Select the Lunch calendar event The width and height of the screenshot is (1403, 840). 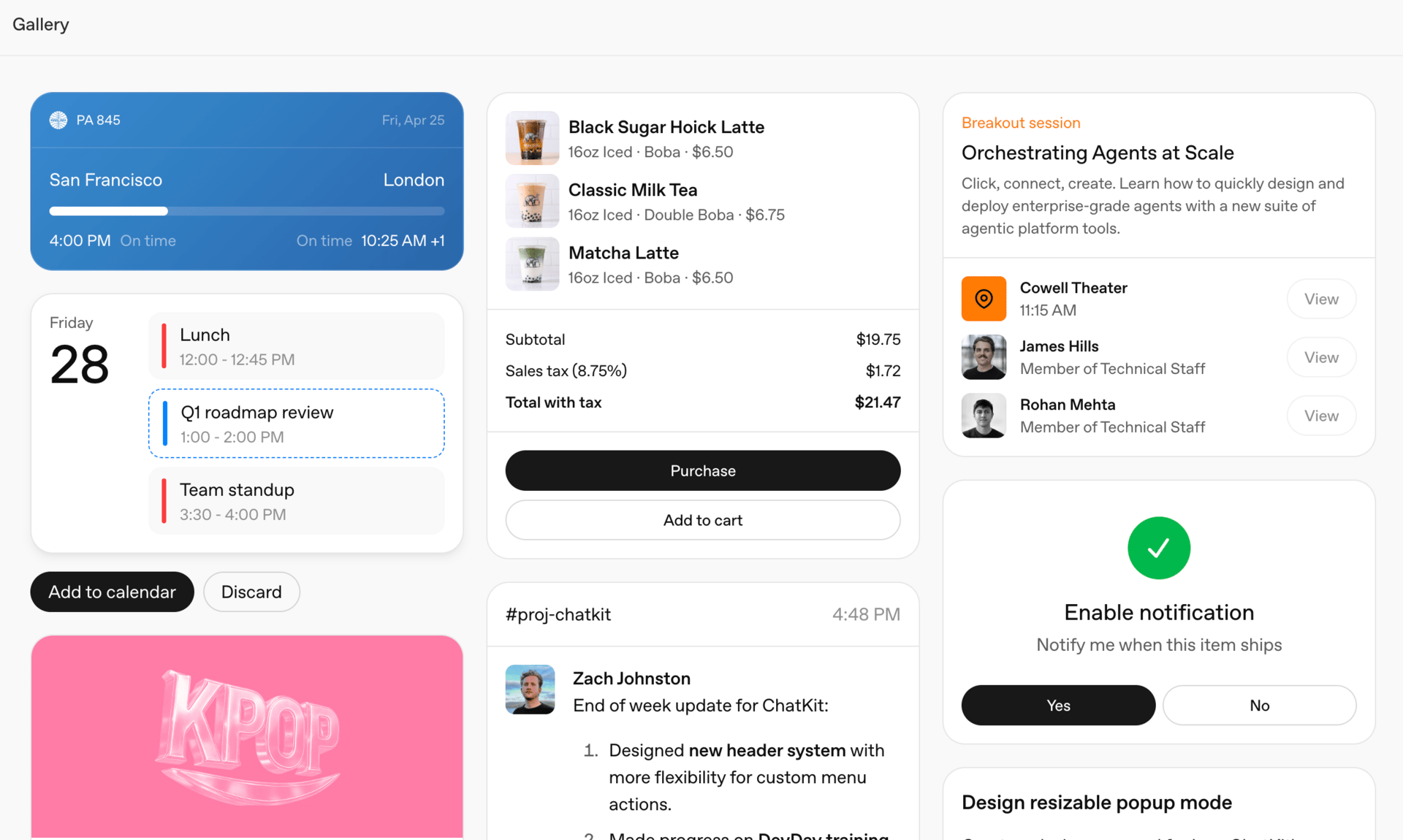(x=296, y=346)
